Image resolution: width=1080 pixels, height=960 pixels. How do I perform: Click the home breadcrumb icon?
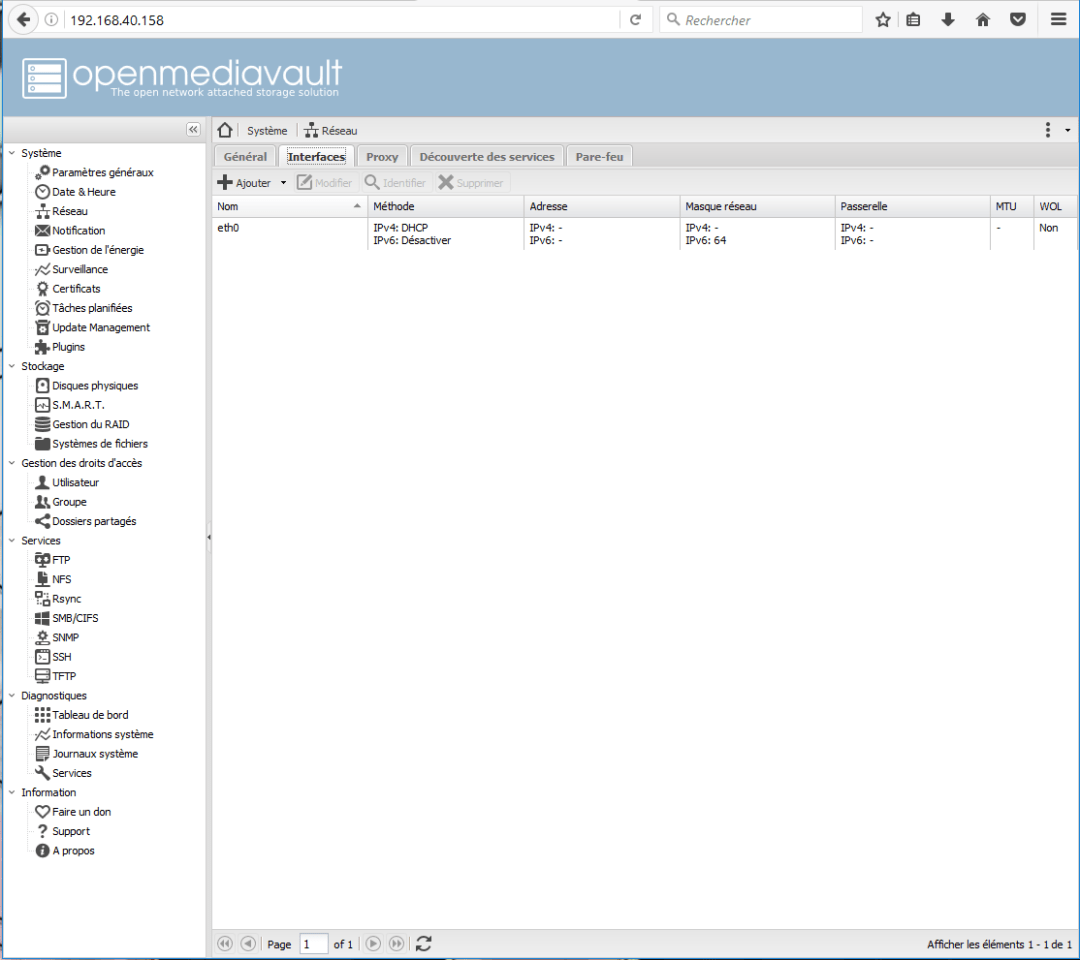[224, 130]
